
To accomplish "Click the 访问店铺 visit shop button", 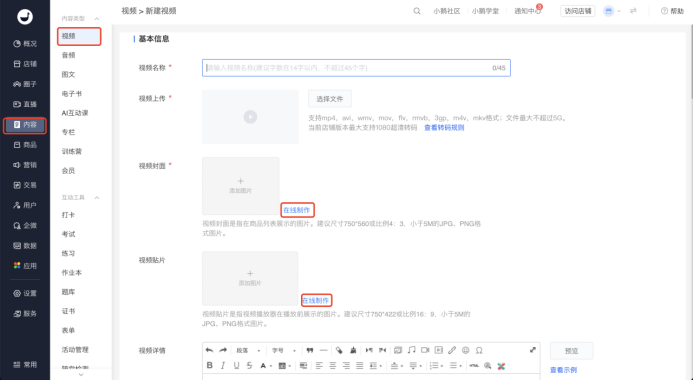I will coord(578,11).
